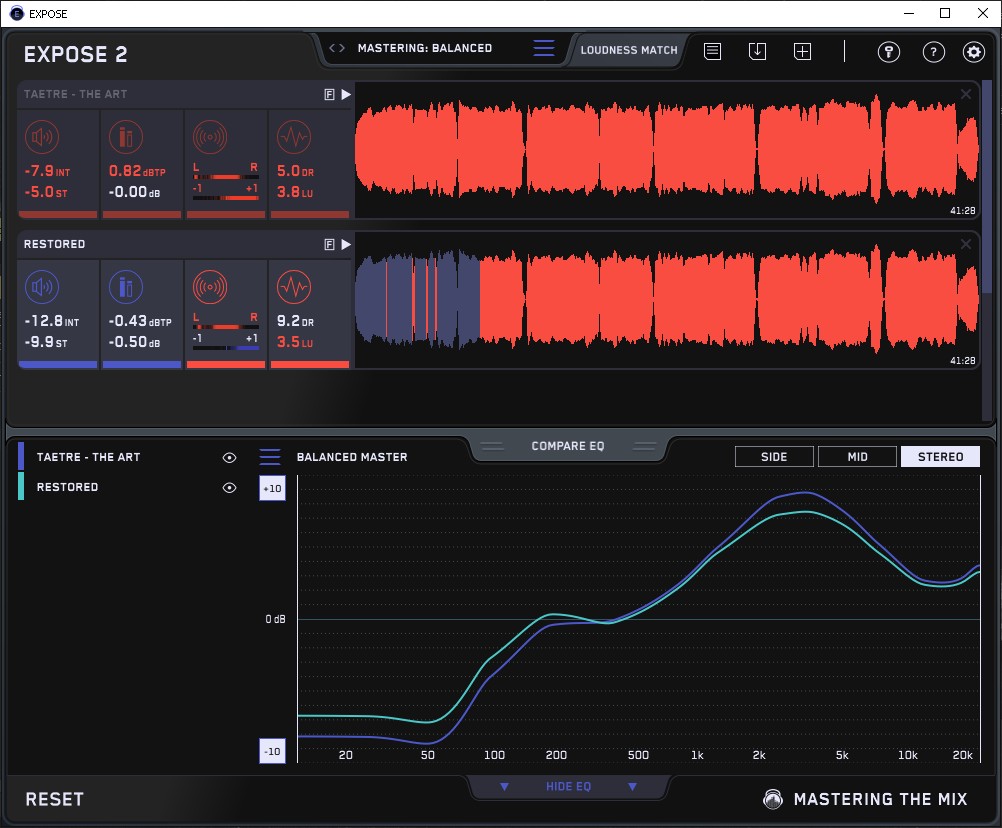Click the 0.82 dBTP true peak value
The image size is (1002, 828).
[137, 171]
